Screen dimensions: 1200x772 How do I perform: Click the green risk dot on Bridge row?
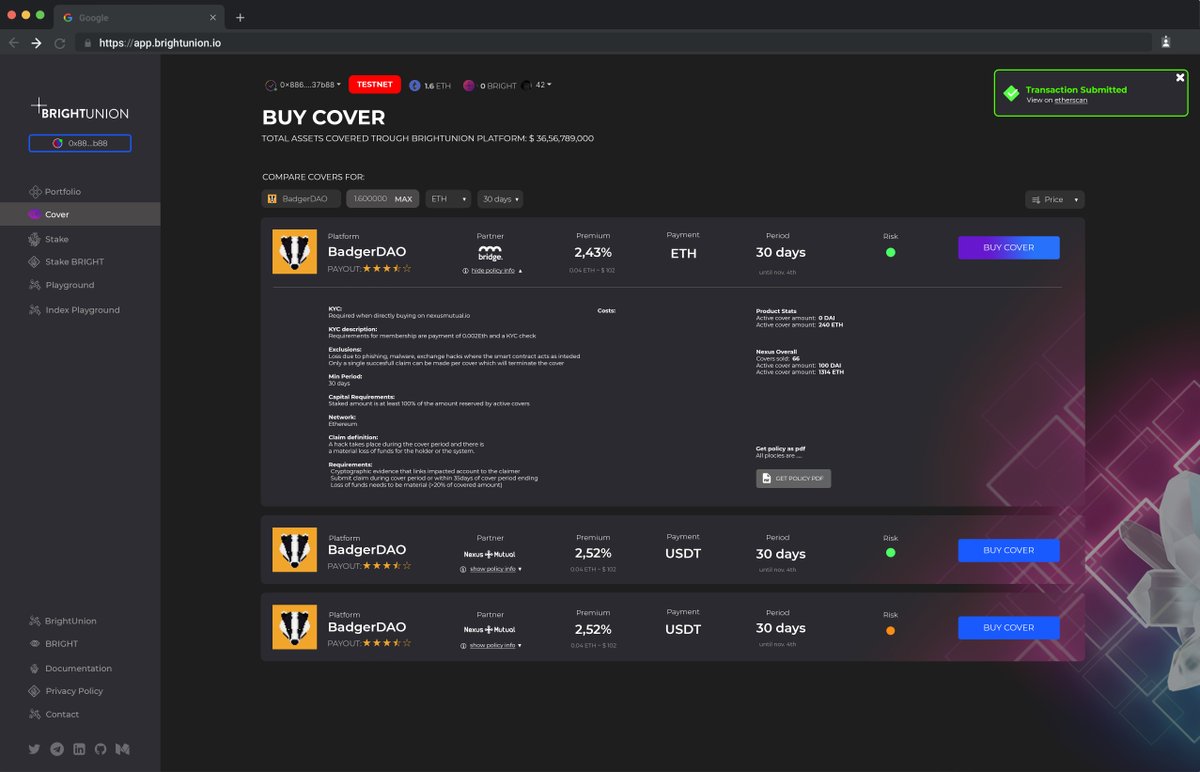pos(890,252)
